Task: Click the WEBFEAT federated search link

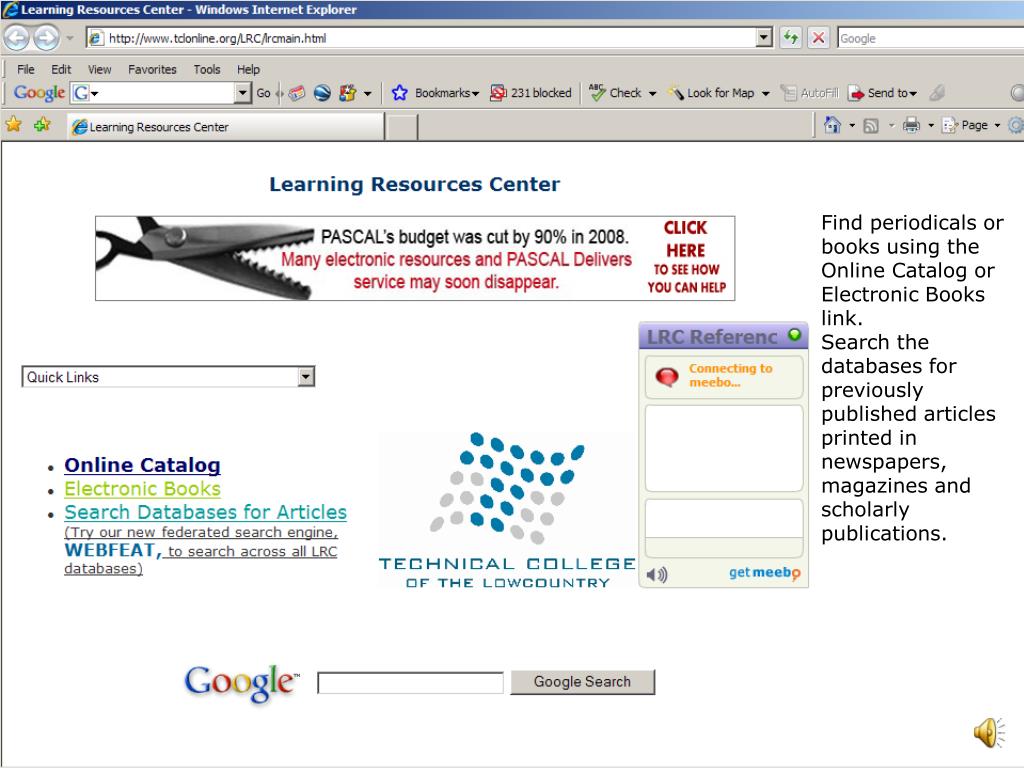Action: point(112,551)
